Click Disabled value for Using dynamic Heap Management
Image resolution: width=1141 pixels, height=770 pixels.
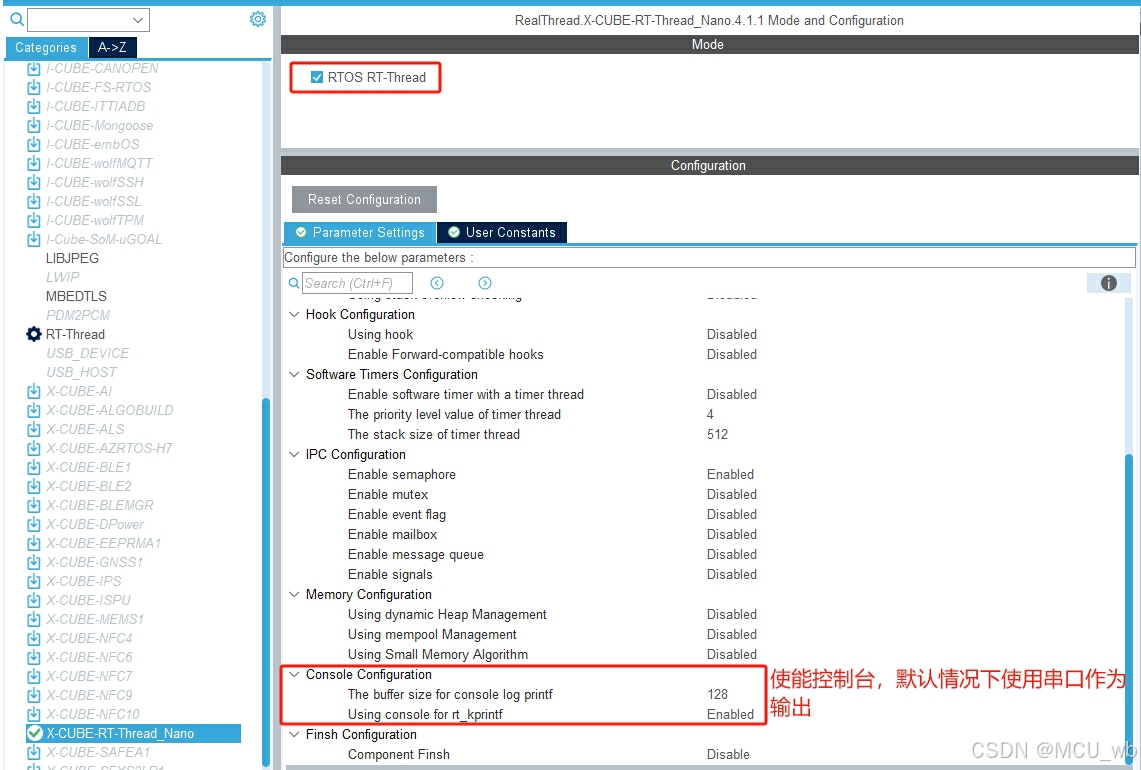point(731,614)
